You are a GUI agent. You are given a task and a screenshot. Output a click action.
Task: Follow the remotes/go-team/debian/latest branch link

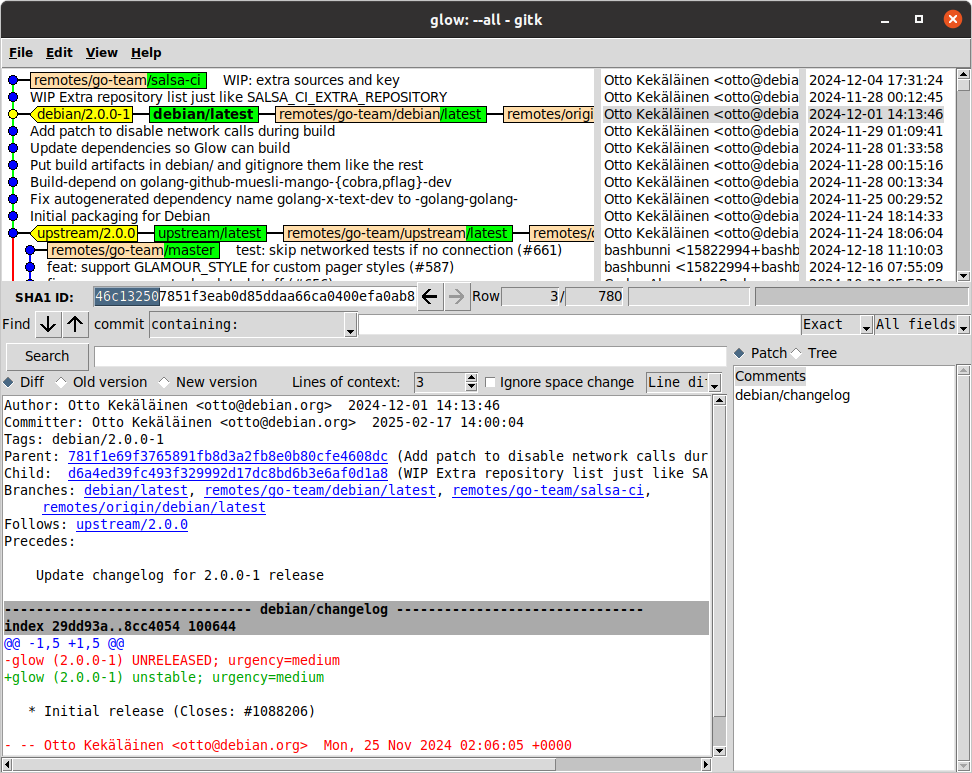pos(320,491)
